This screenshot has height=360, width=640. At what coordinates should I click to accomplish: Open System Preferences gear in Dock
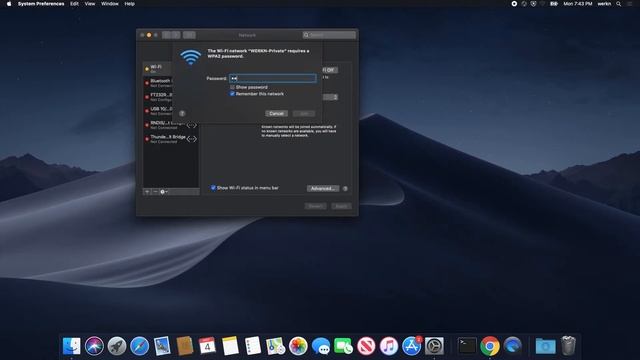pyautogui.click(x=434, y=346)
